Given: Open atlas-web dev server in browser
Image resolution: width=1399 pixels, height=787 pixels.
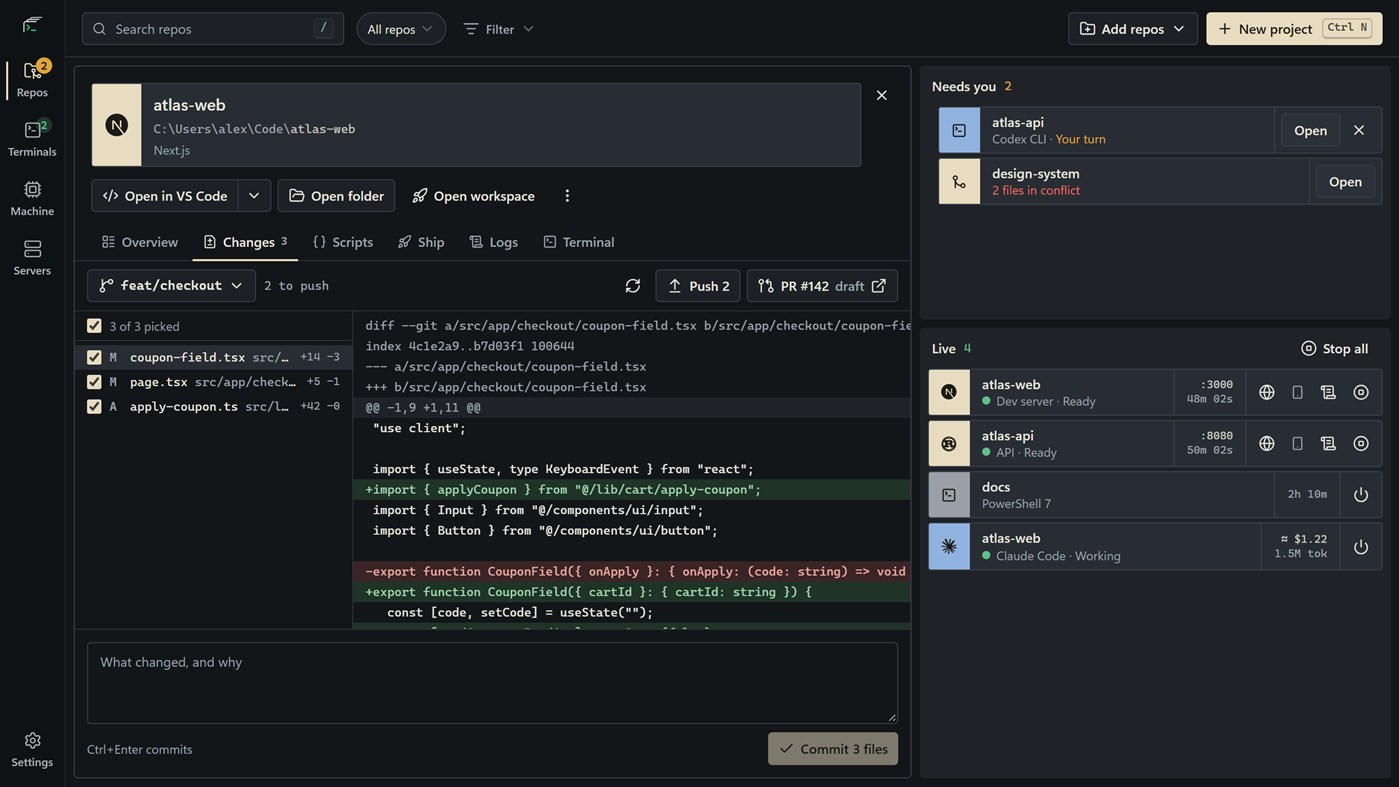Looking at the screenshot, I should coord(1267,392).
